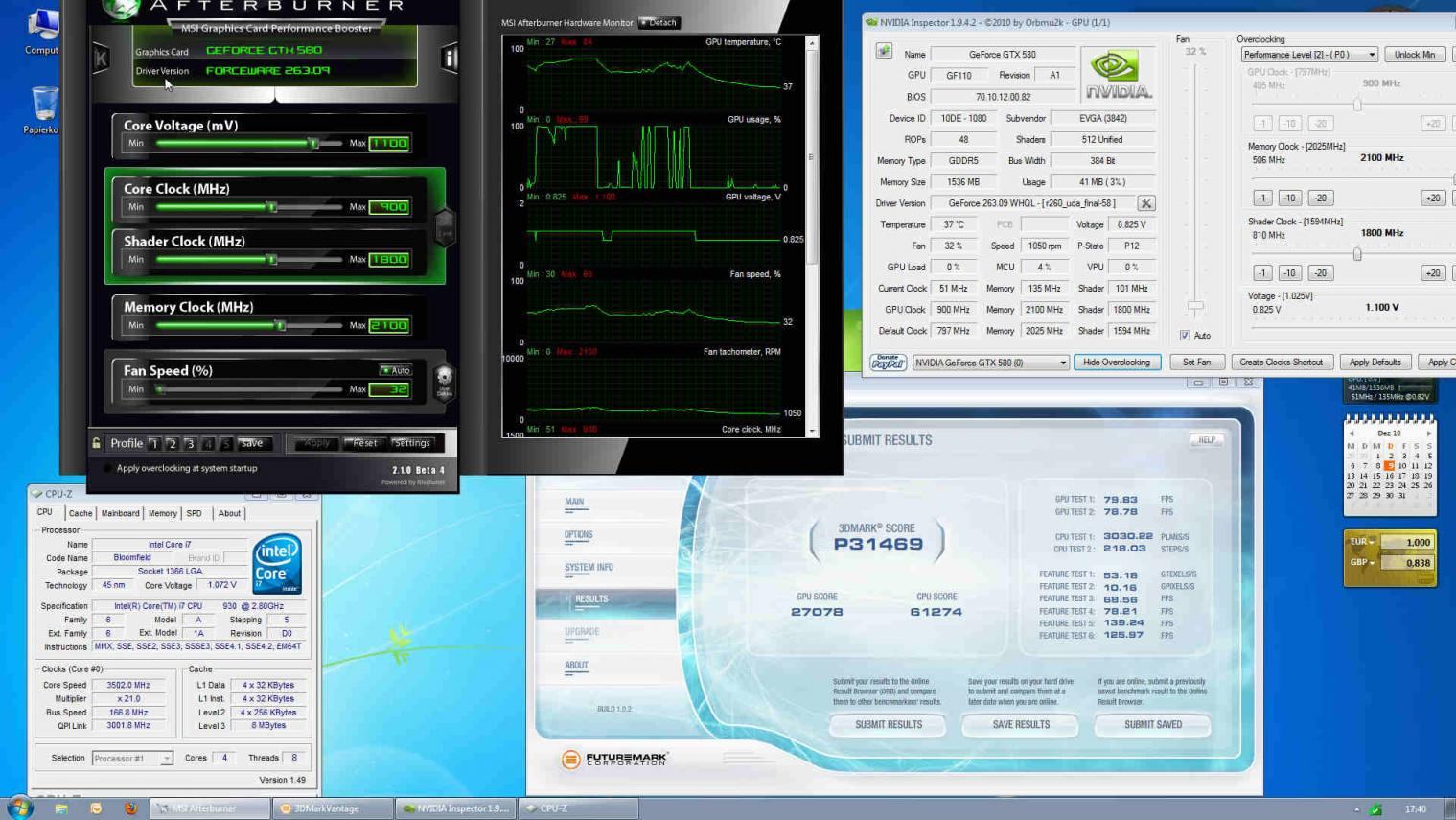Image resolution: width=1456 pixels, height=820 pixels.
Task: Select Afterburner profile slot 3
Action: click(x=190, y=443)
